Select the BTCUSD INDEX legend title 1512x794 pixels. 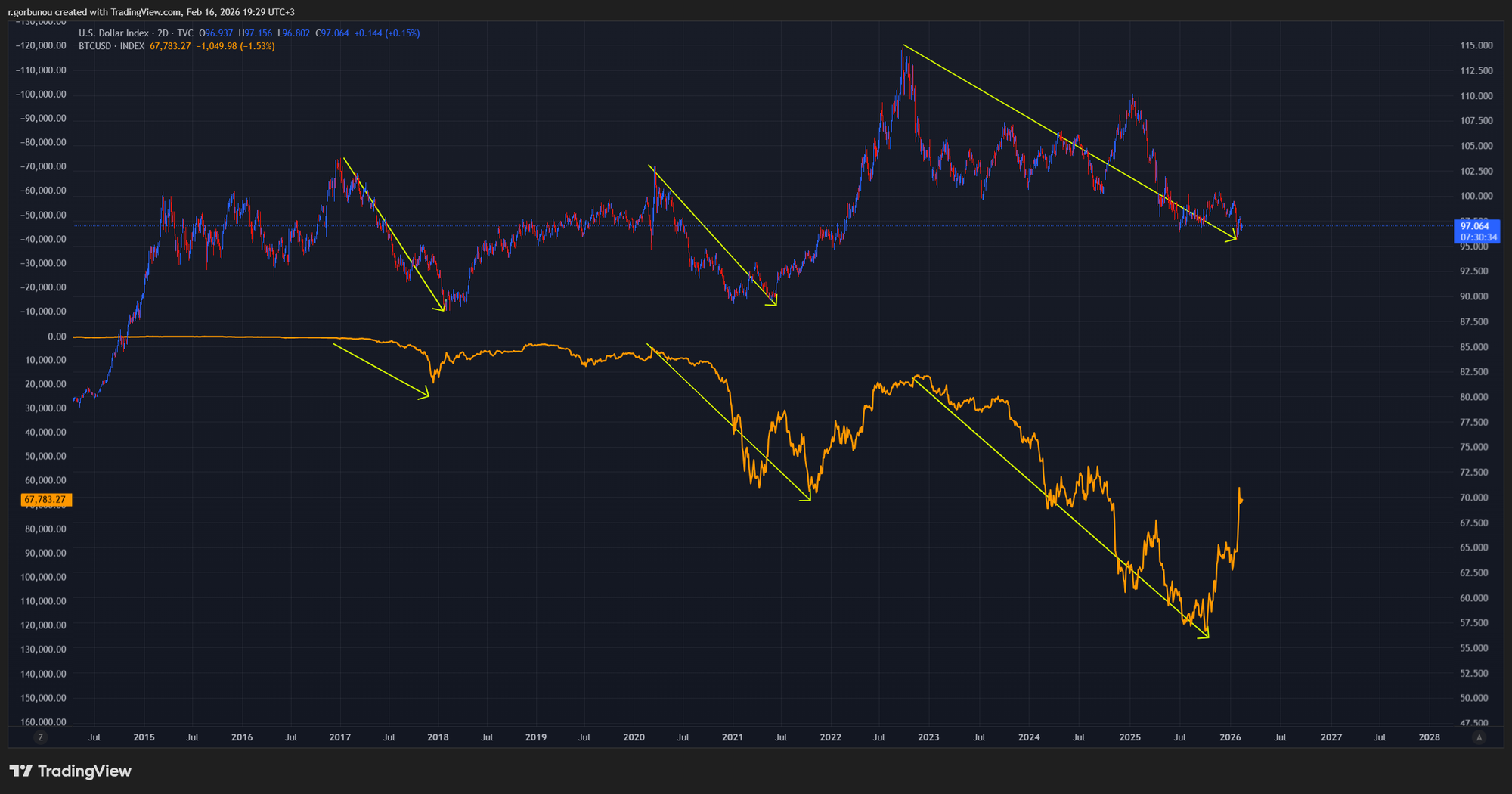click(111, 46)
